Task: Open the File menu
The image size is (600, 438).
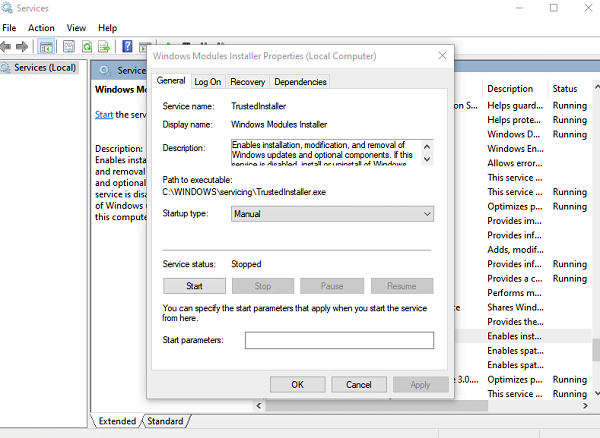Action: [9, 28]
